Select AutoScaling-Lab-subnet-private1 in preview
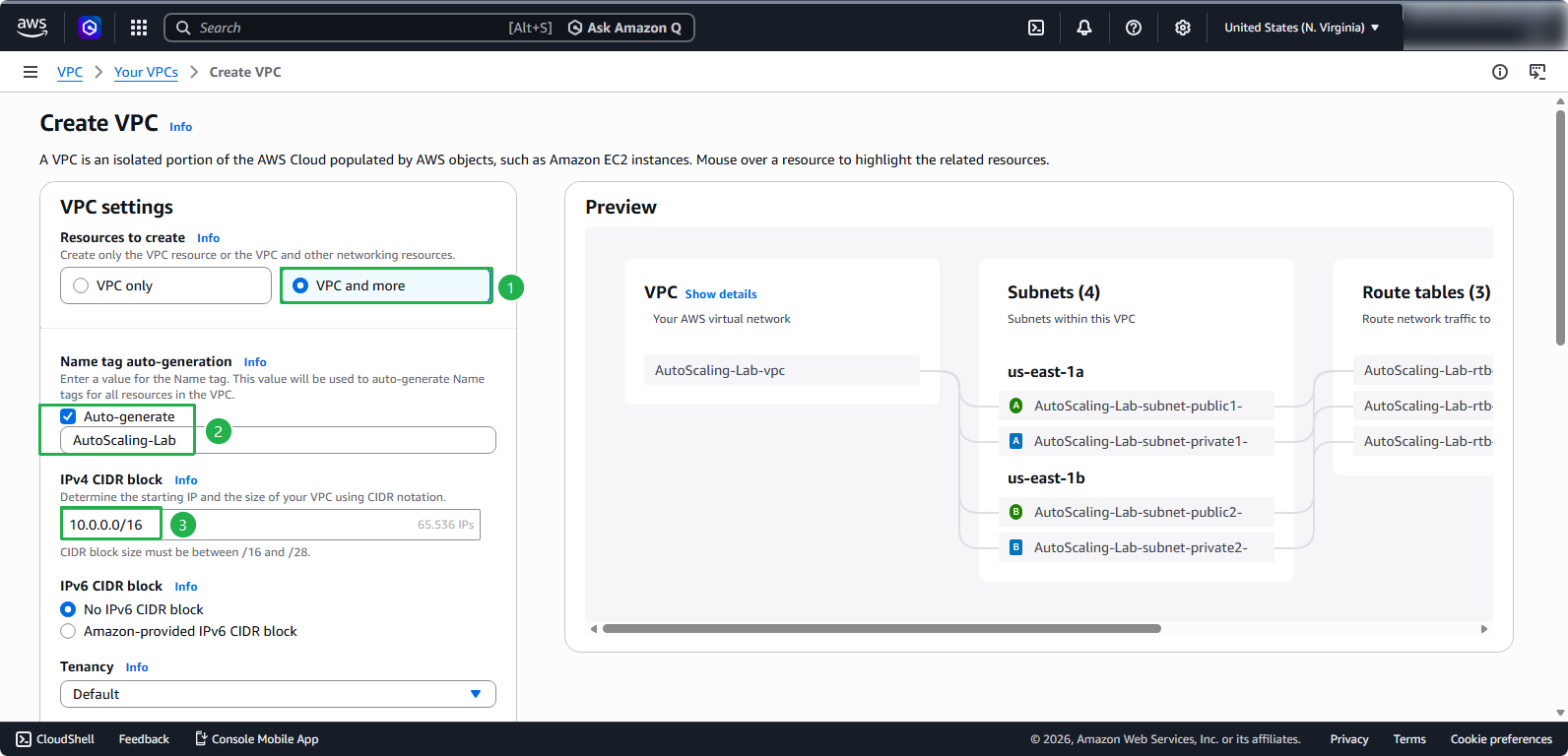1568x756 pixels. (1137, 441)
